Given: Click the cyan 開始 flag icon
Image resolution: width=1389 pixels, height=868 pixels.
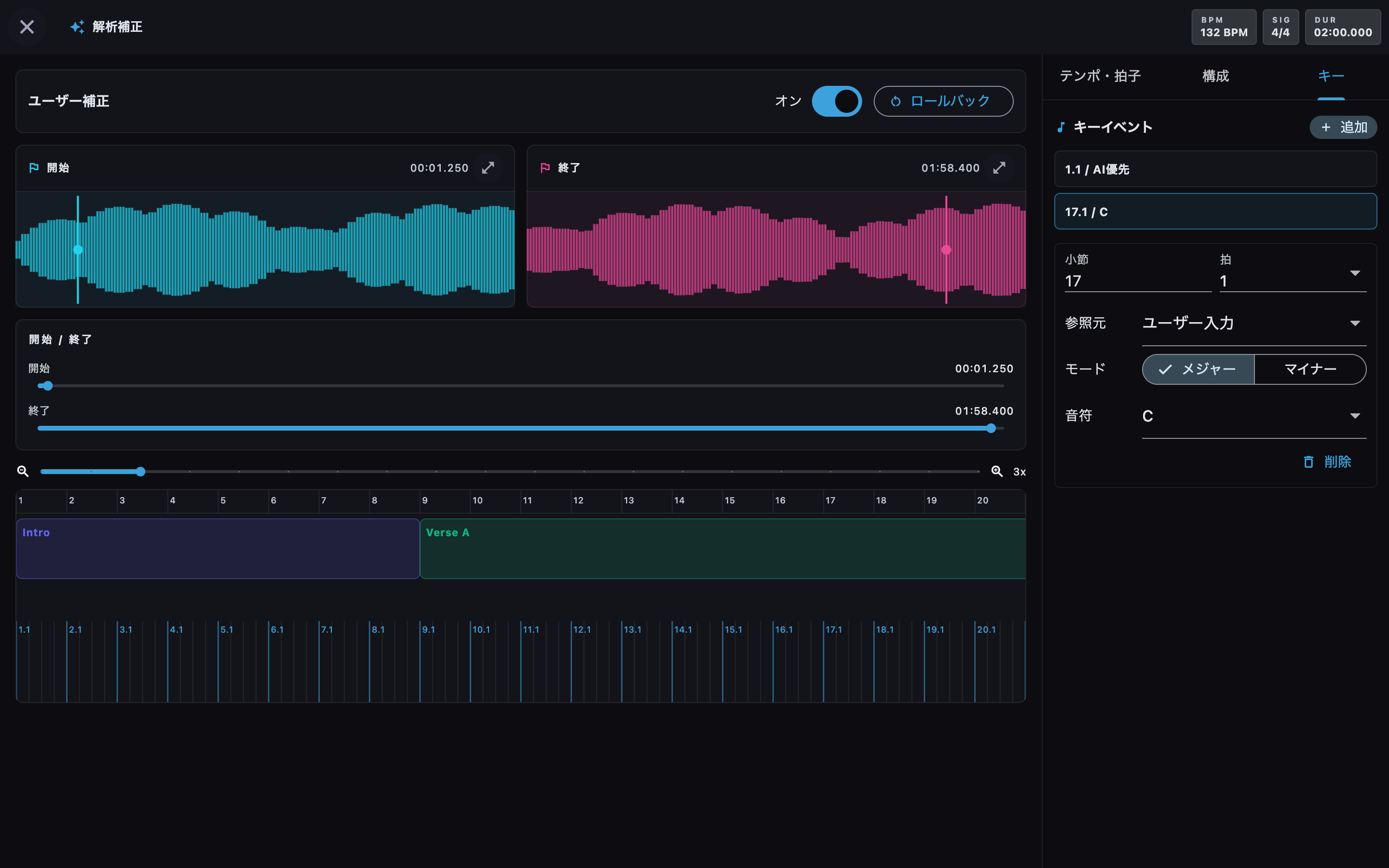Looking at the screenshot, I should (x=34, y=168).
